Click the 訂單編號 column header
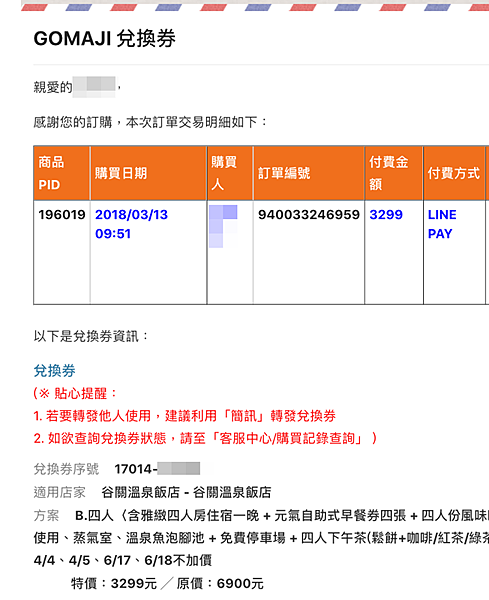Image resolution: width=489 pixels, height=600 pixels. pos(309,173)
